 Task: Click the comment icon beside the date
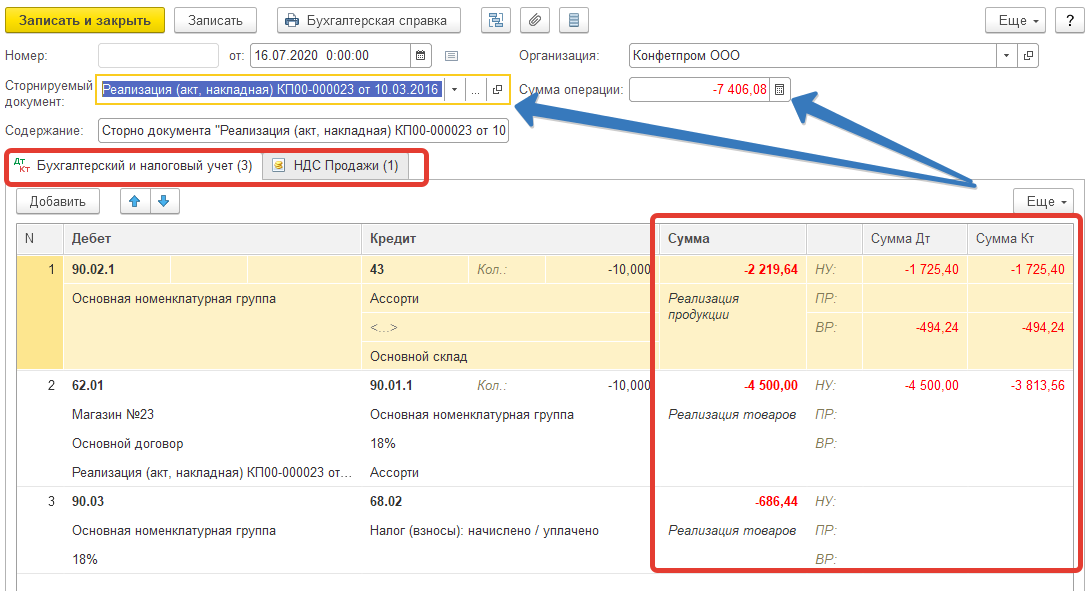pos(451,56)
